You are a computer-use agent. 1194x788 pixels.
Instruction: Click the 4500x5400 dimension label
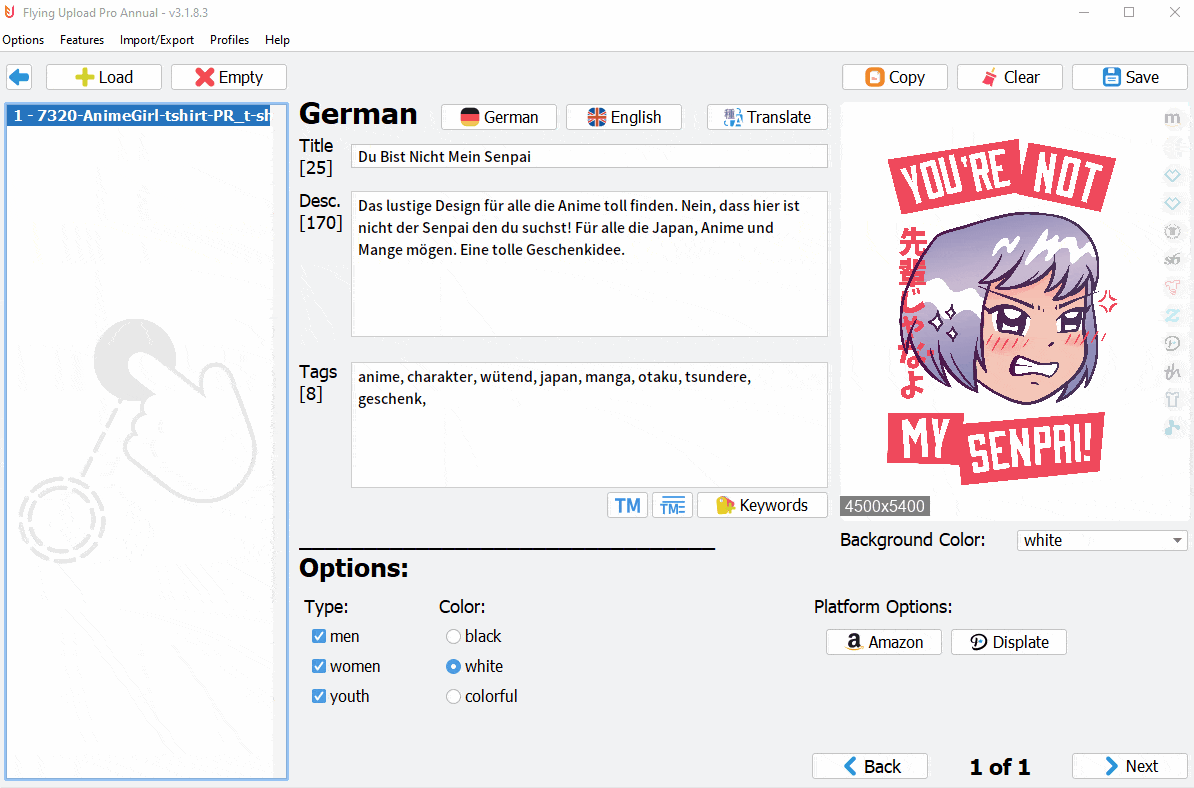885,506
